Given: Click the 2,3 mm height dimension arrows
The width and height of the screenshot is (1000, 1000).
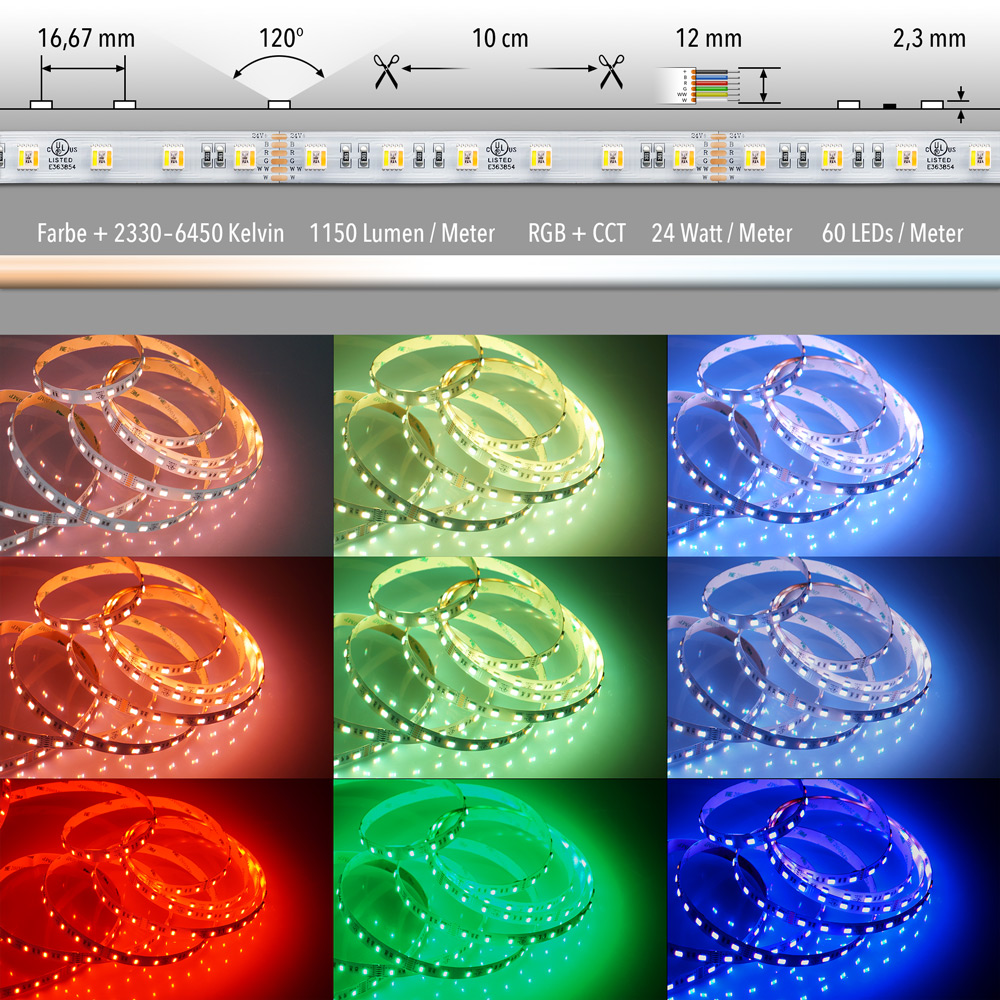Looking at the screenshot, I should 961,107.
